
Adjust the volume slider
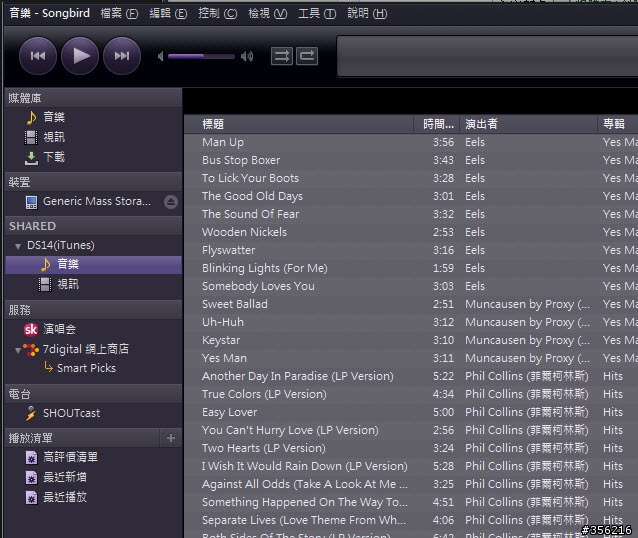(x=201, y=56)
